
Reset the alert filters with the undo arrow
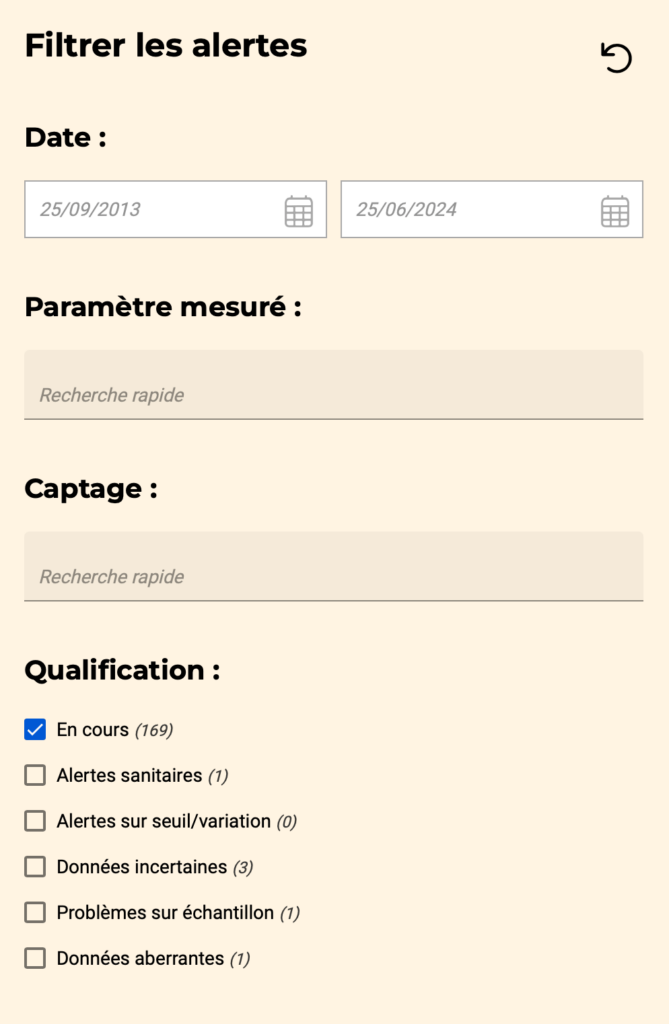(x=616, y=58)
